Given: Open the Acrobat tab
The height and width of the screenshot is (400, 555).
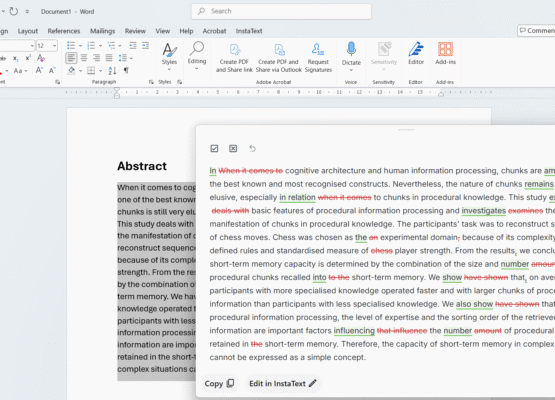Looking at the screenshot, I should (x=214, y=31).
